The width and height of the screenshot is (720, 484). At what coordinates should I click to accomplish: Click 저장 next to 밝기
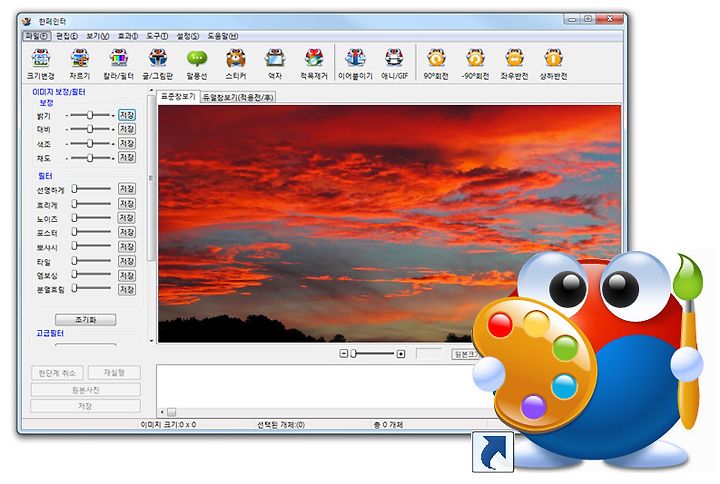pos(127,115)
